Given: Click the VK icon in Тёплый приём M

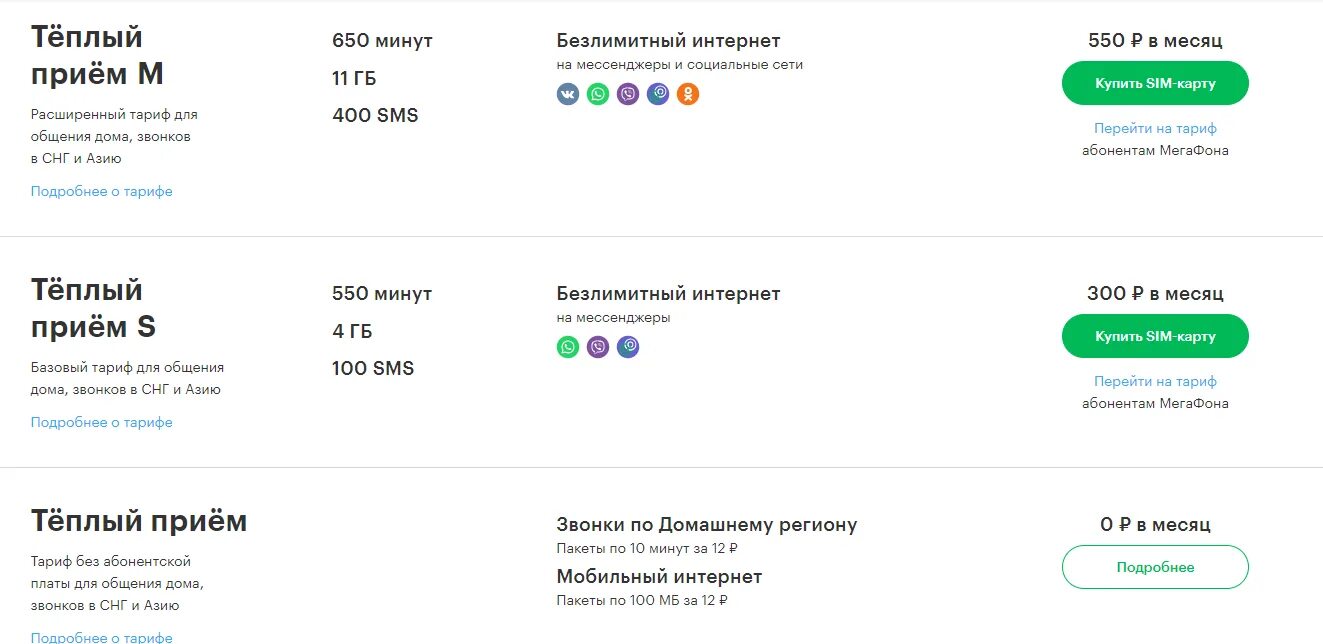Looking at the screenshot, I should (568, 94).
